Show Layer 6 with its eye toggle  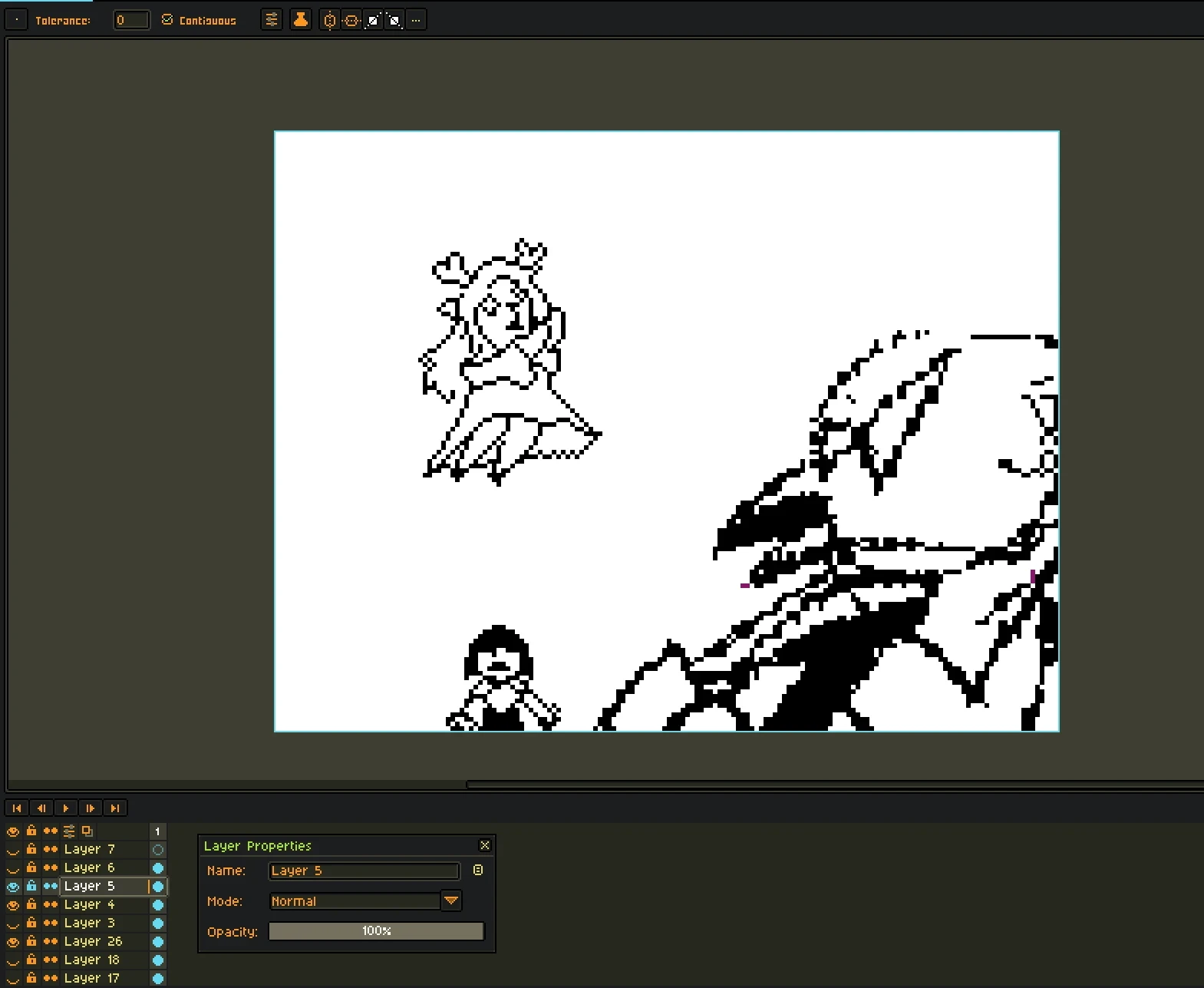coord(13,867)
